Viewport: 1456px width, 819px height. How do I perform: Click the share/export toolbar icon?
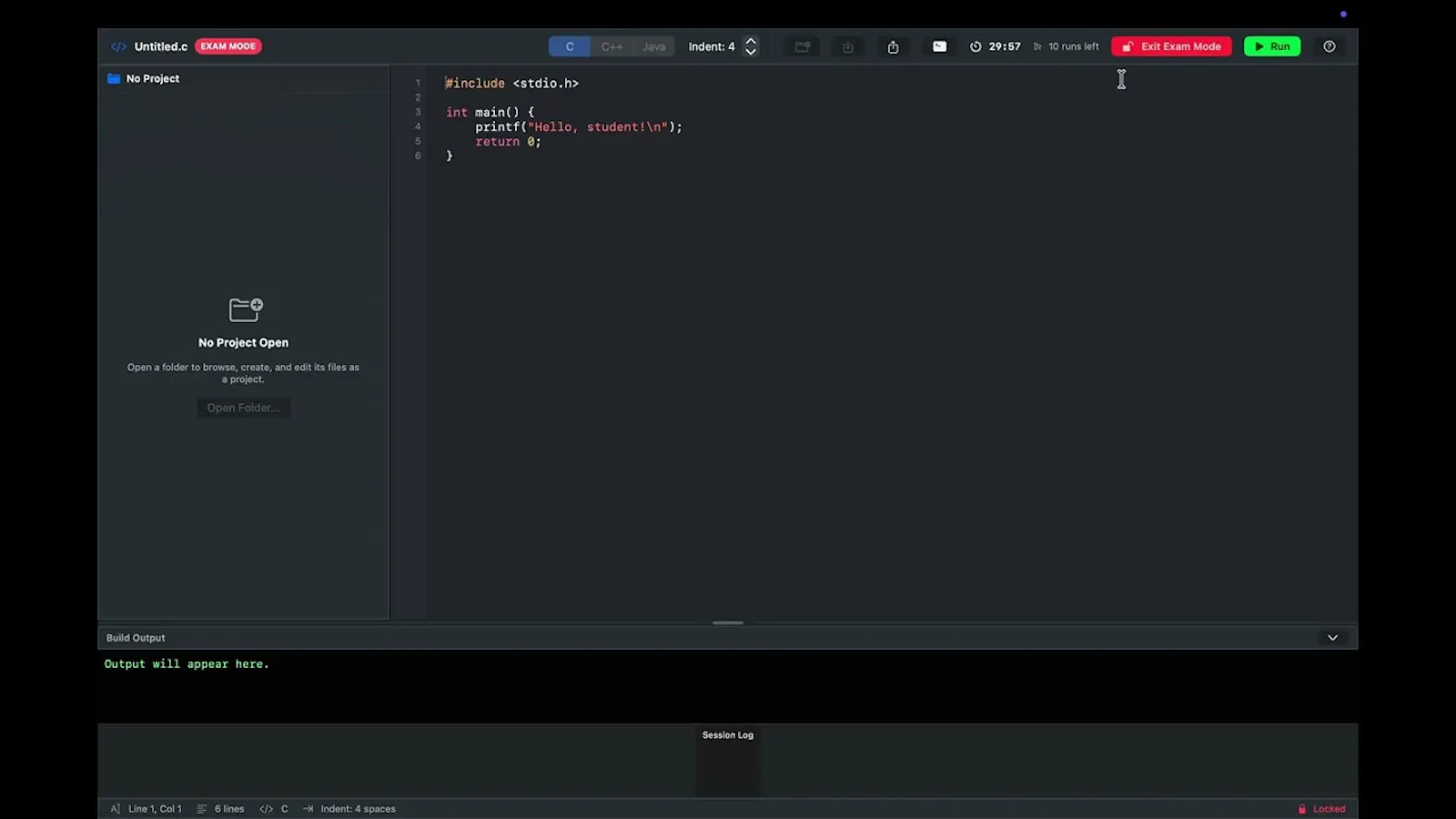tap(893, 46)
